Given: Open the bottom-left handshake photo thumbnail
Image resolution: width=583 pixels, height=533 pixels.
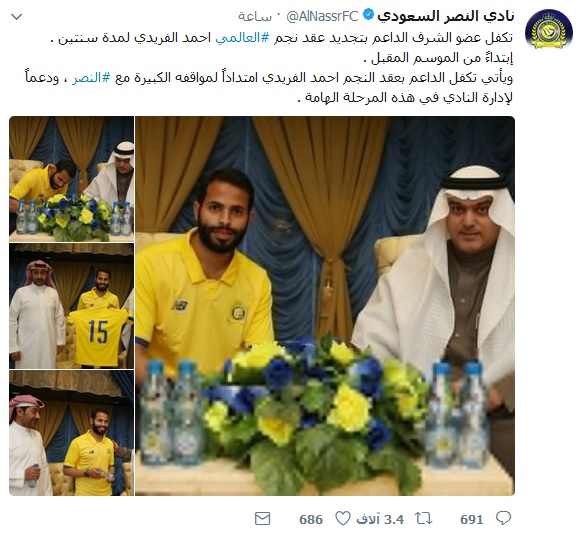Looking at the screenshot, I should pos(71,433).
